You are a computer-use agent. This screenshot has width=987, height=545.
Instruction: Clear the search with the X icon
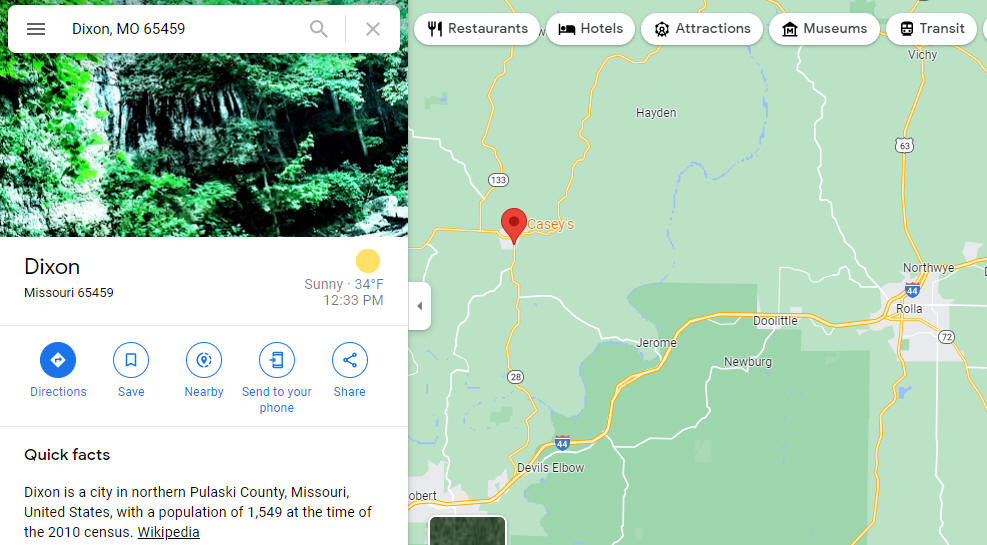(x=373, y=29)
